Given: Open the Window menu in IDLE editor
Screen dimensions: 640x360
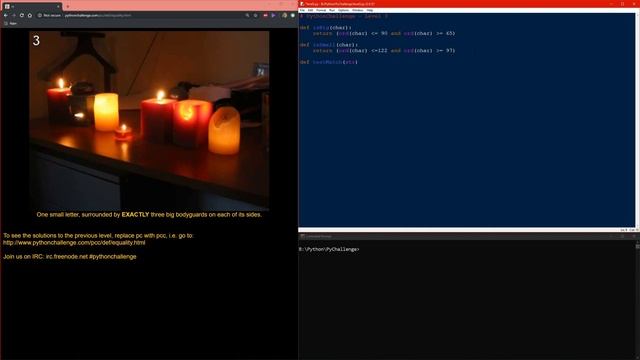Looking at the screenshot, I should 358,10.
